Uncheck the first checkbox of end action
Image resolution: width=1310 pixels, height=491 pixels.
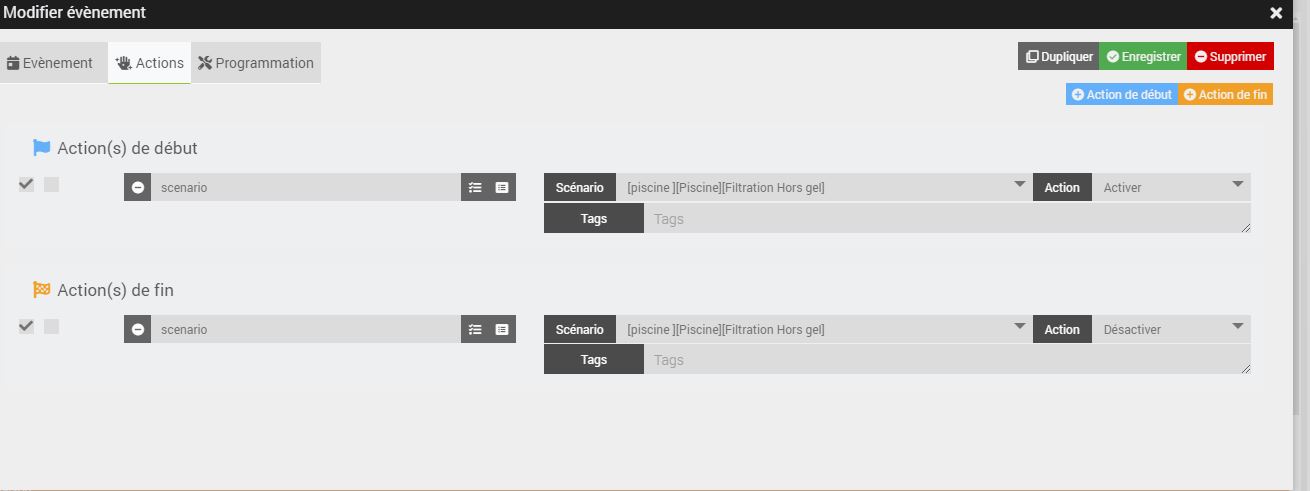[27, 326]
